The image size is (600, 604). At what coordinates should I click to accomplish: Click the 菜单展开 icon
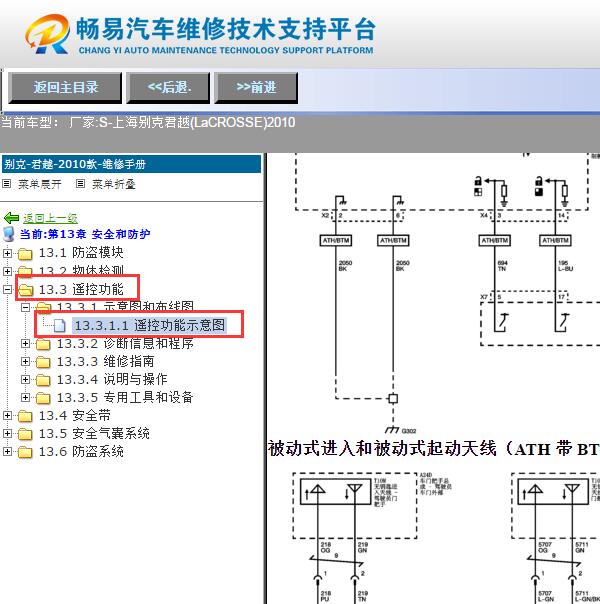point(7,183)
